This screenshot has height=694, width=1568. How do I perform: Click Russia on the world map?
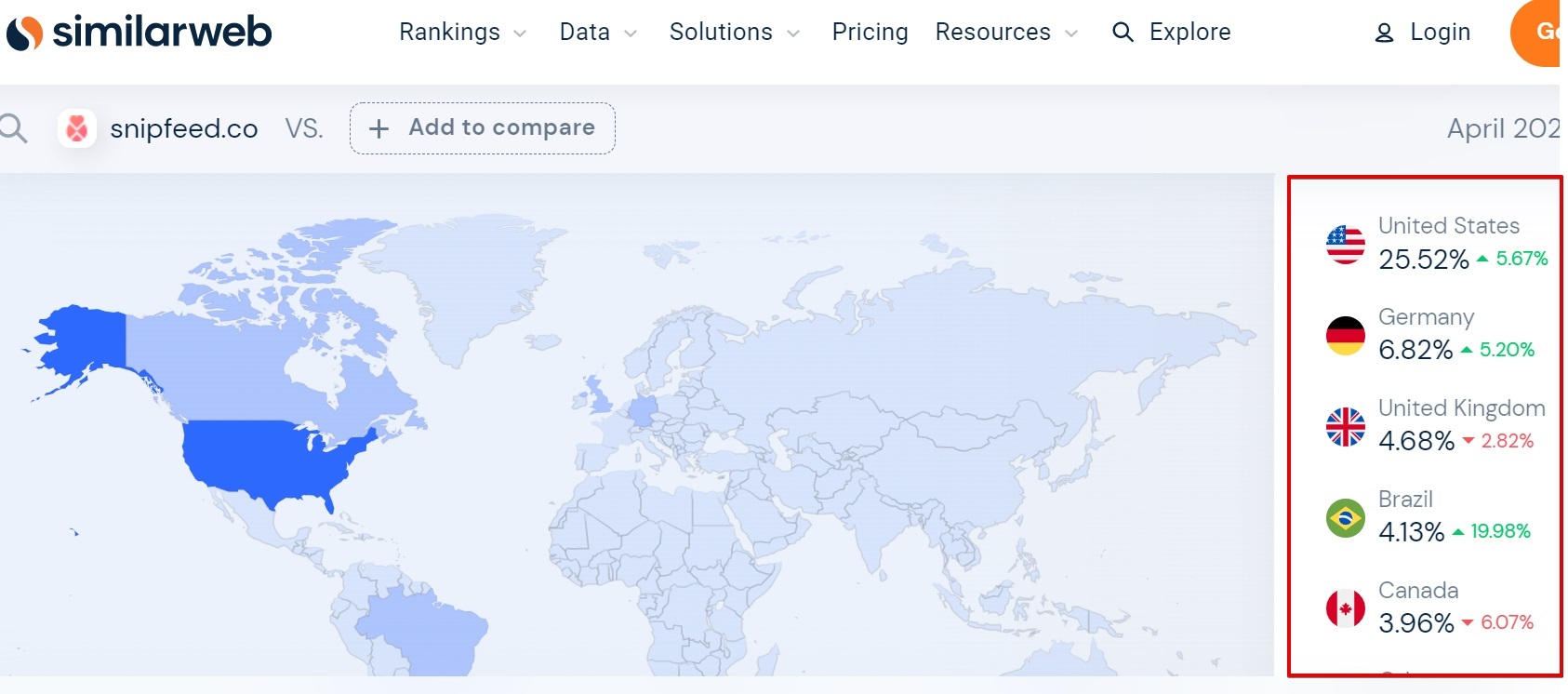click(977, 344)
